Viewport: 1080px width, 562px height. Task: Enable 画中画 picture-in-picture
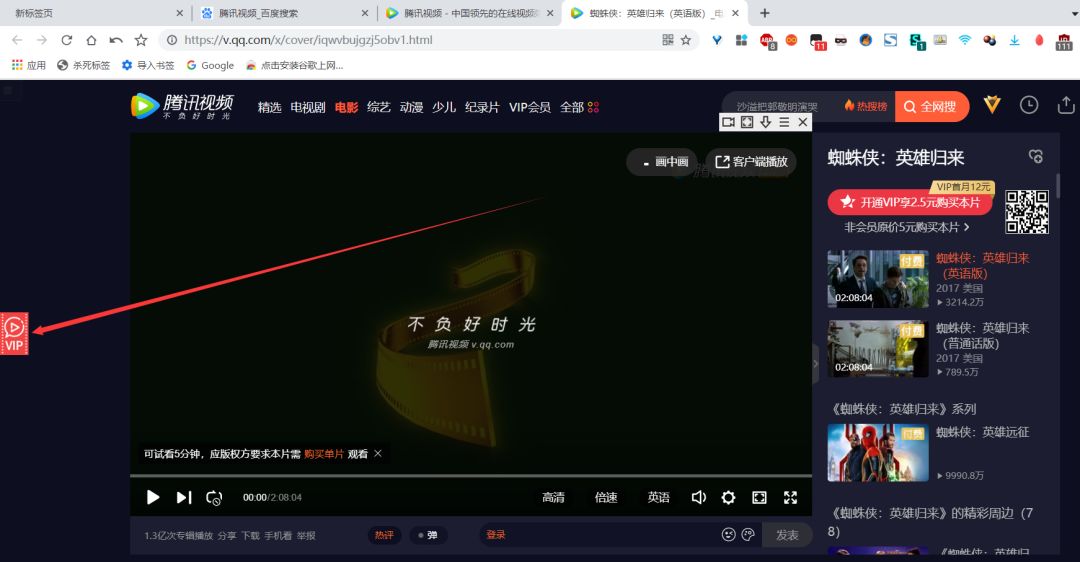coord(662,162)
